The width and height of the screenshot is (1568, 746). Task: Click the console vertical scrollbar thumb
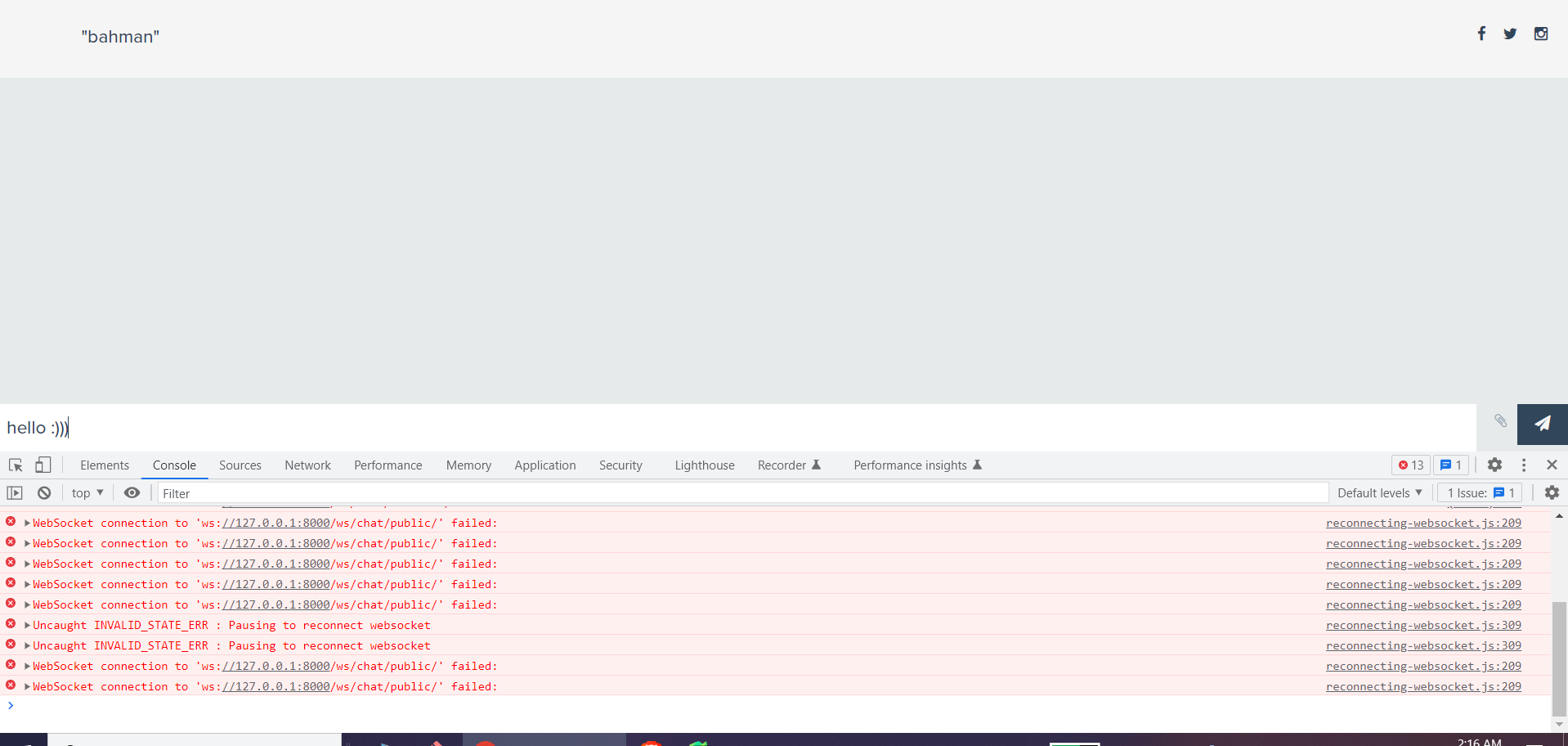pos(1559,658)
